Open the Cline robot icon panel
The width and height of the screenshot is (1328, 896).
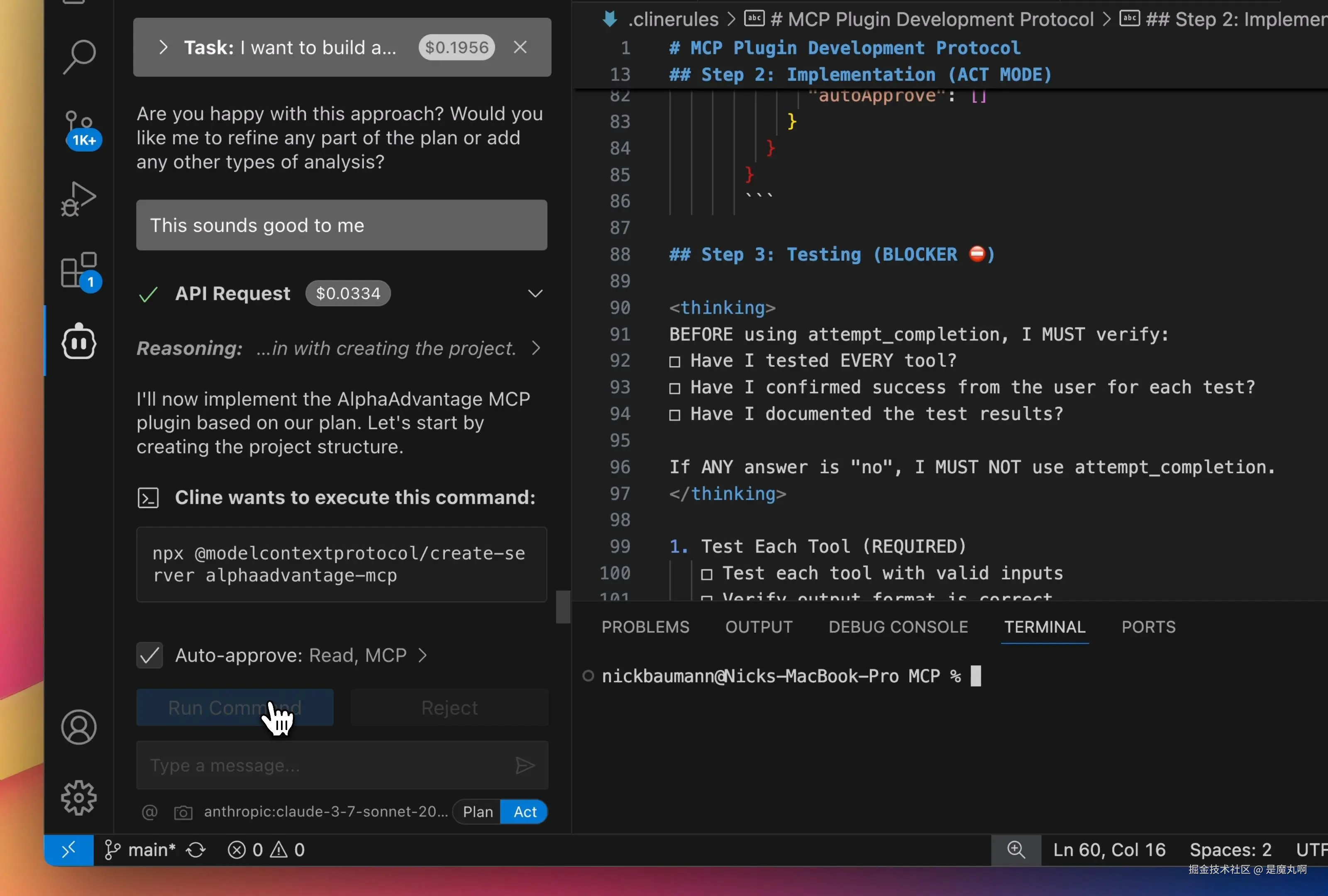click(x=79, y=341)
